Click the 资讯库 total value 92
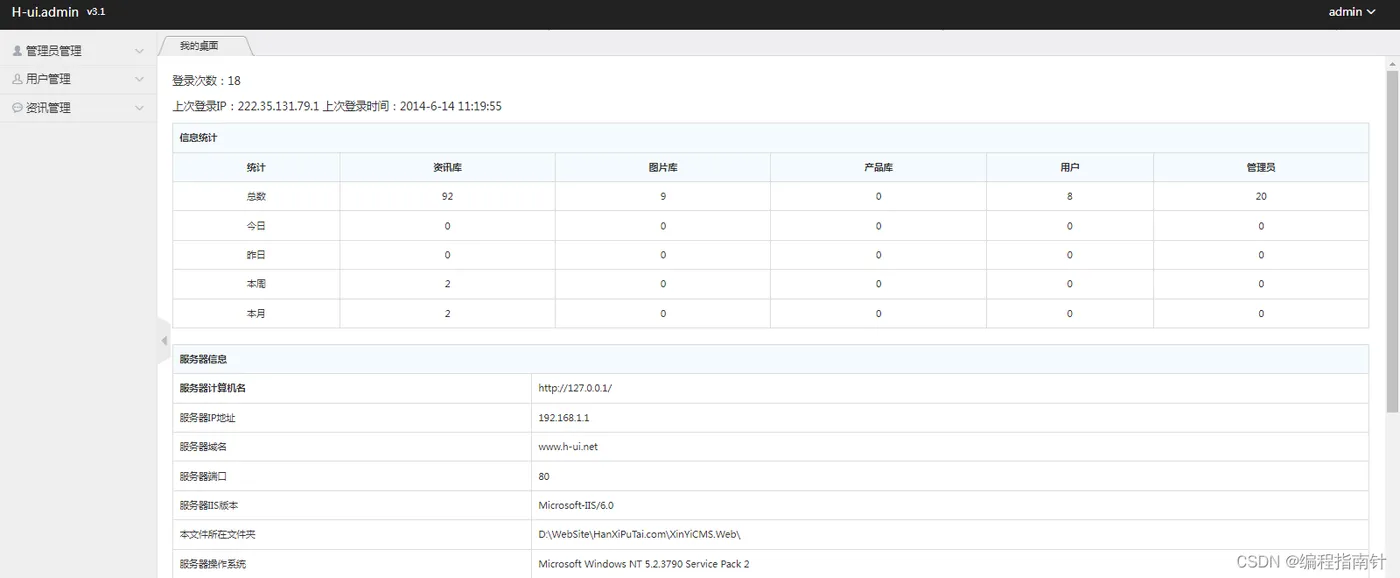Viewport: 1400px width, 578px height. (447, 196)
